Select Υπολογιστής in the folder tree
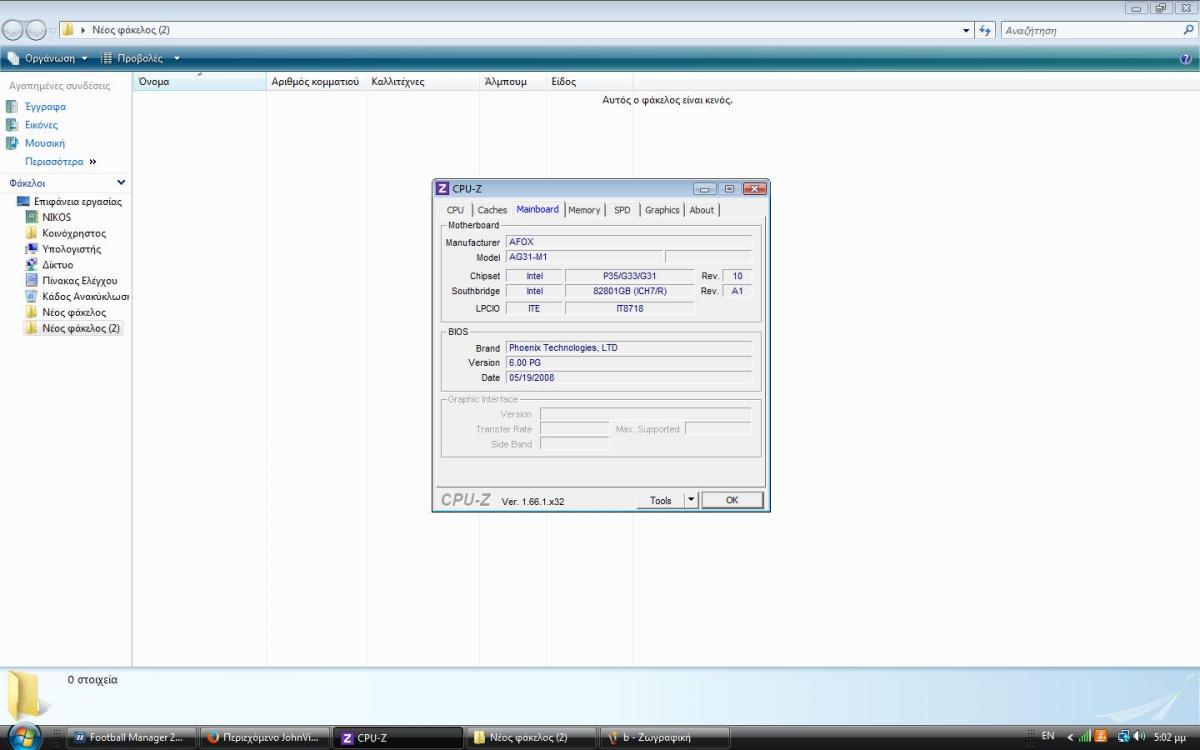The width and height of the screenshot is (1200, 750). 71,249
